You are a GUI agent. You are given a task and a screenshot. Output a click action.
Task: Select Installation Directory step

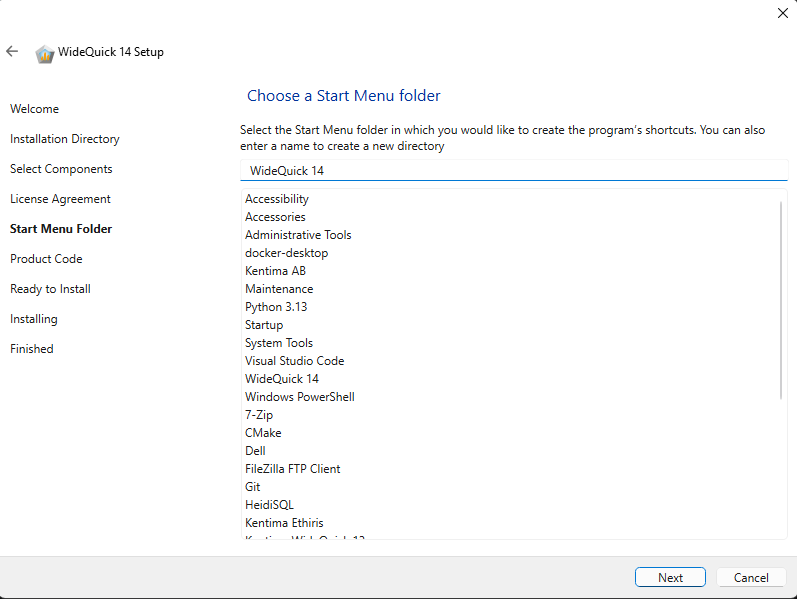click(x=65, y=139)
